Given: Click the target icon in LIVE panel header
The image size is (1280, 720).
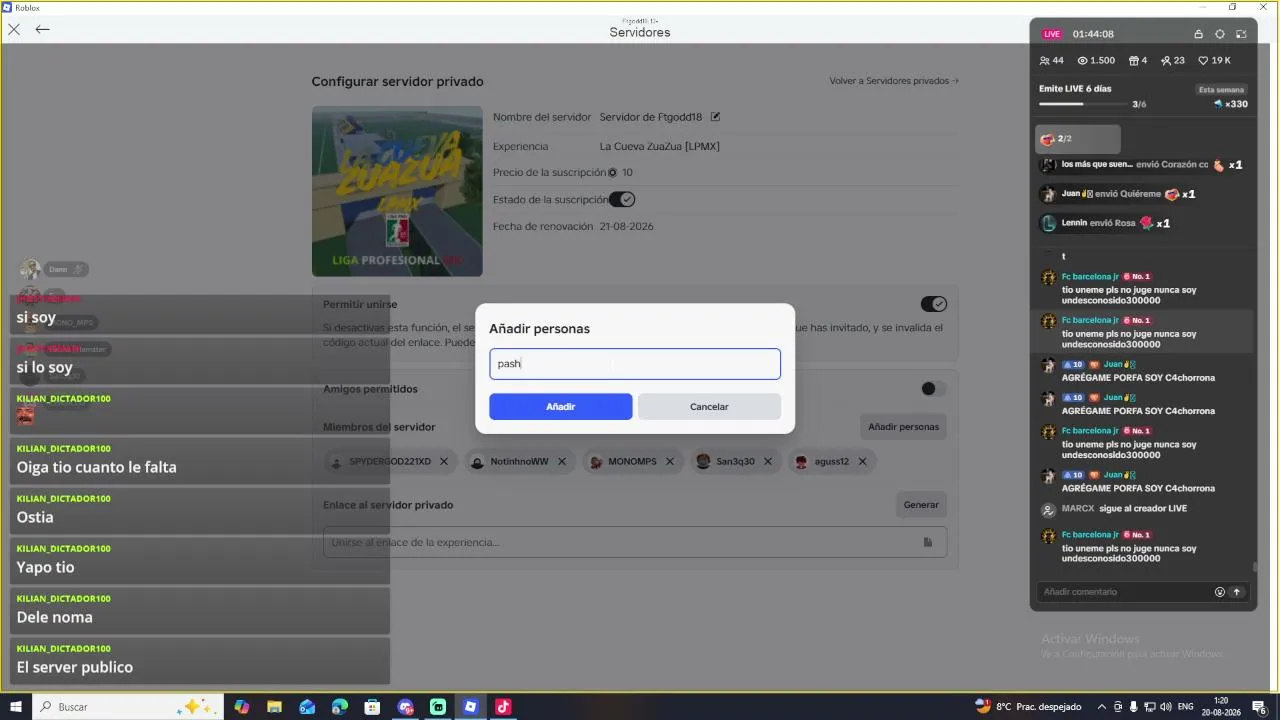Looking at the screenshot, I should point(1220,34).
